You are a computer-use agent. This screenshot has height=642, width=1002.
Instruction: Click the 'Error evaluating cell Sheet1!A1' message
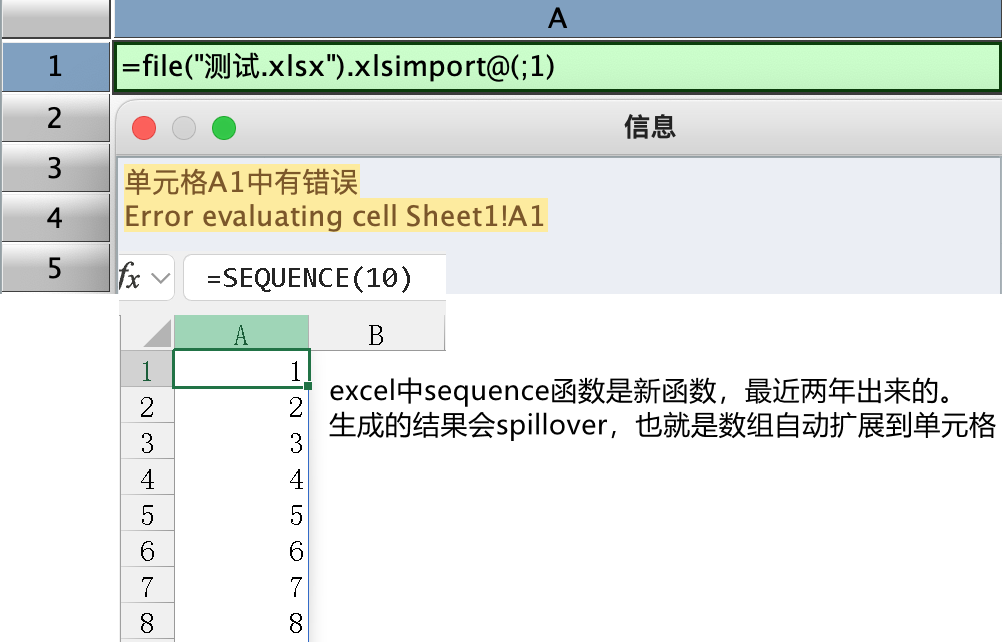coord(334,216)
